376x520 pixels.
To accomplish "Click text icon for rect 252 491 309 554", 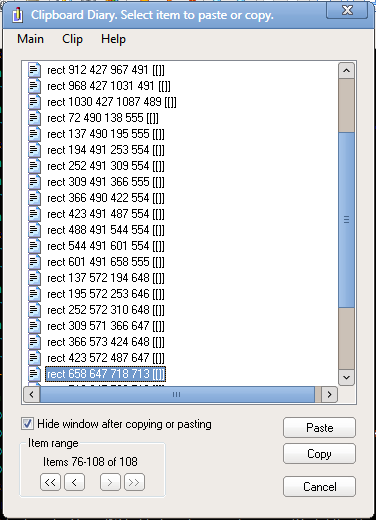I will (34, 166).
